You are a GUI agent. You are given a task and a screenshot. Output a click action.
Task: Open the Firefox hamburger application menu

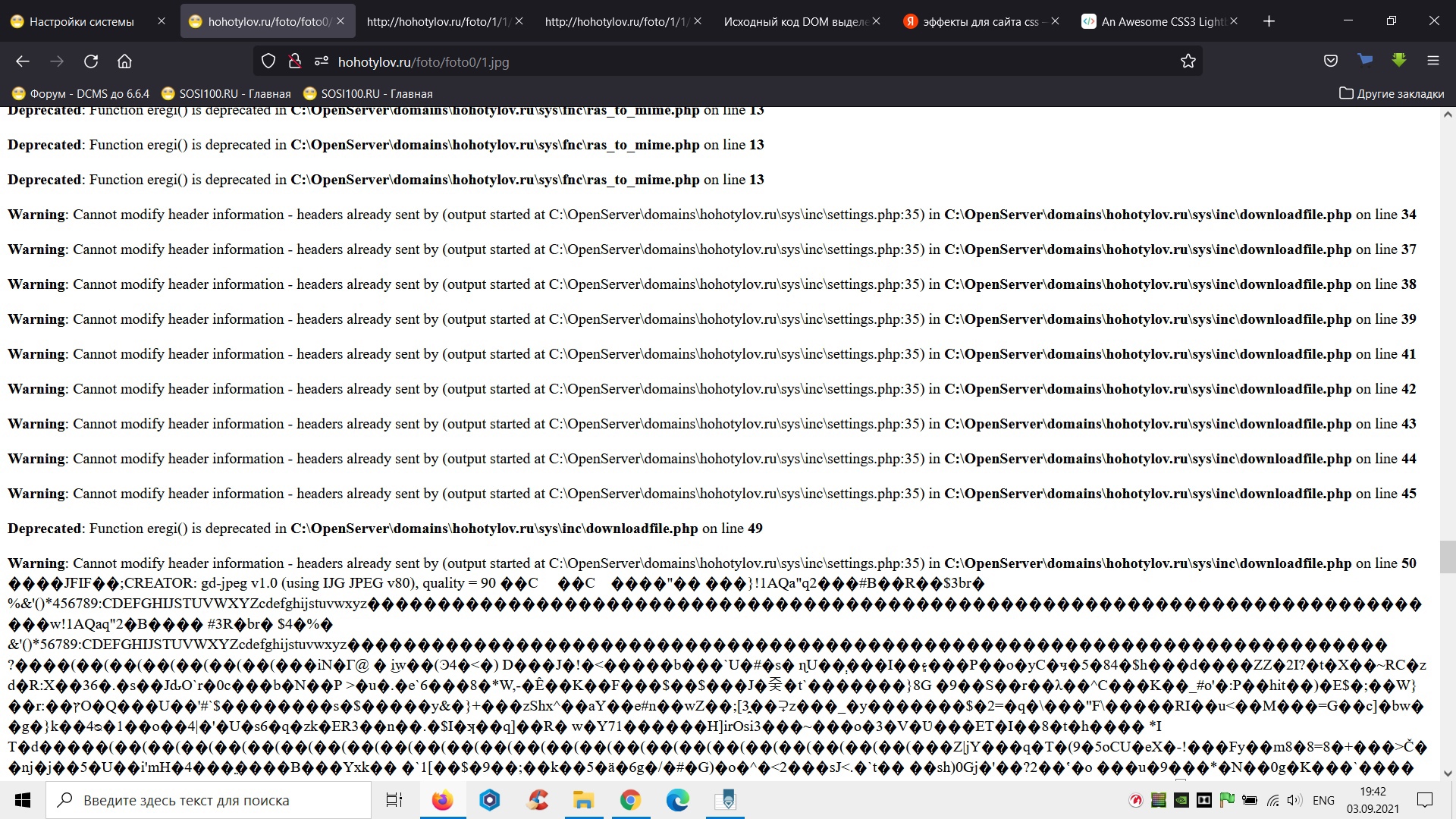[x=1432, y=61]
